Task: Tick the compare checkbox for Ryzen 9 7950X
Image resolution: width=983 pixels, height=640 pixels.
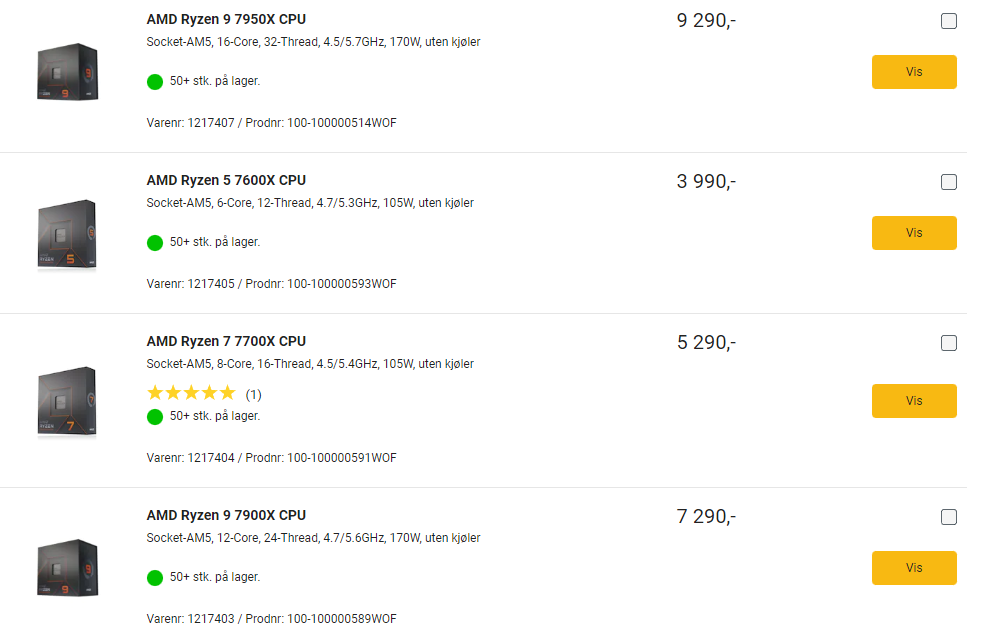Action: pyautogui.click(x=949, y=21)
